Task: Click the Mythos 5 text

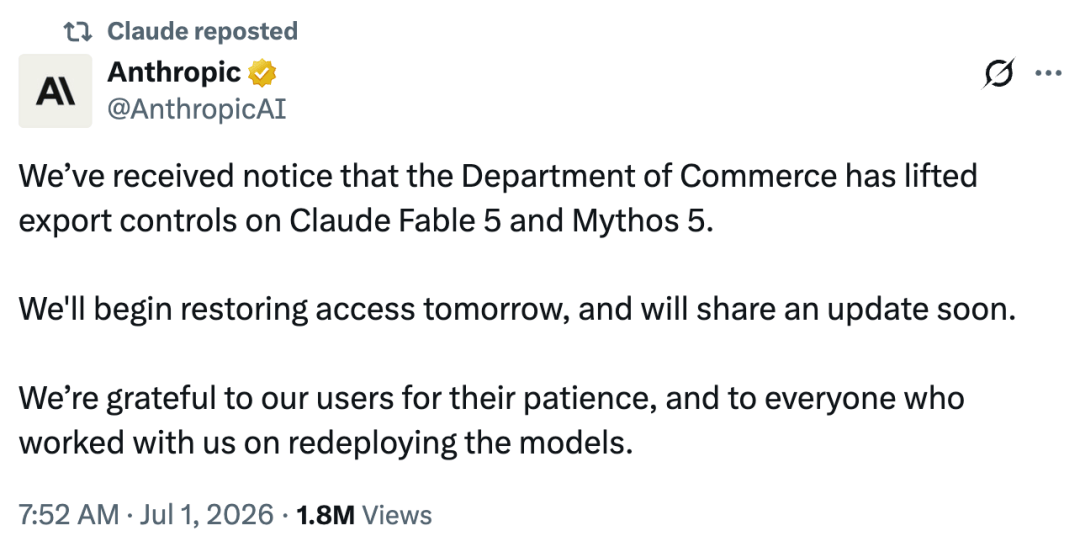Action: point(642,222)
